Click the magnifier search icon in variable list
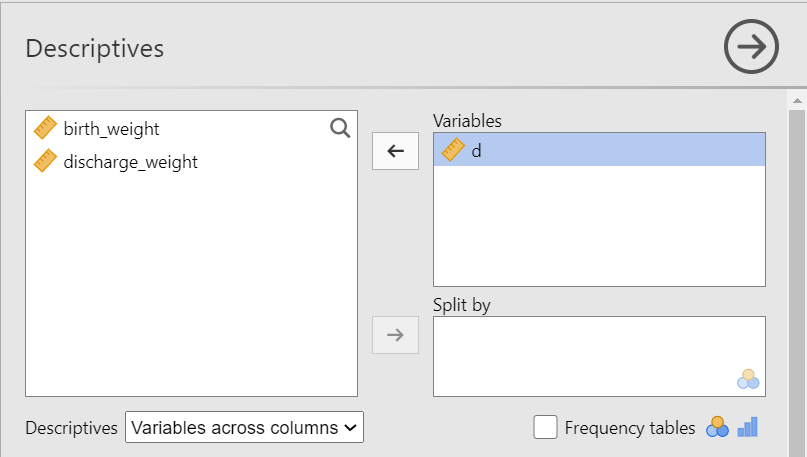This screenshot has width=807, height=457. tap(340, 128)
